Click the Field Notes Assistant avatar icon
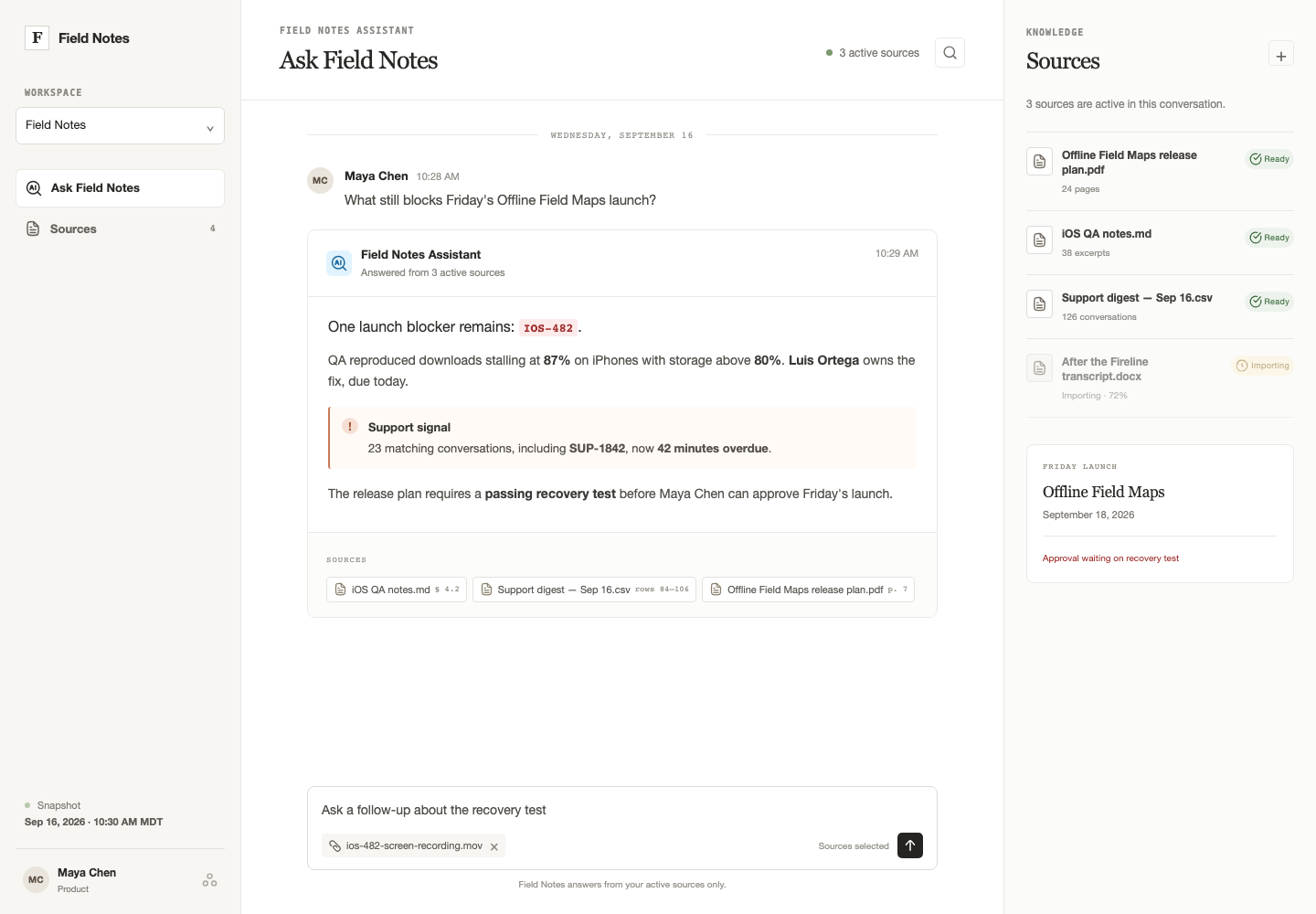The image size is (1316, 914). [339, 263]
